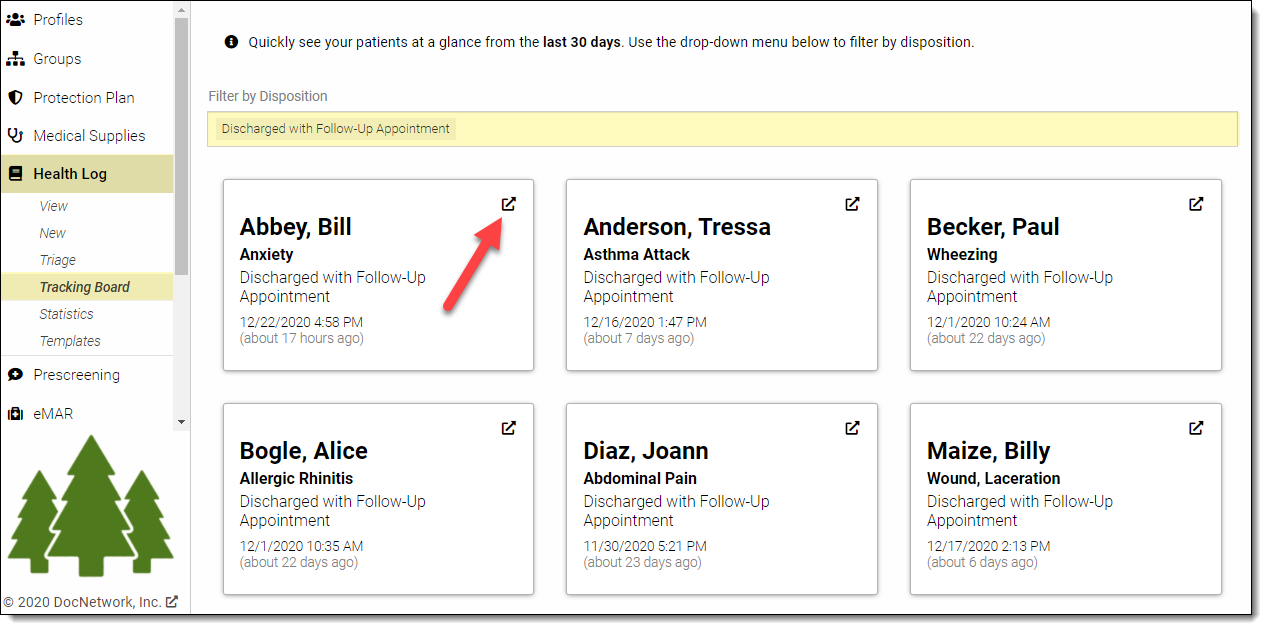The height and width of the screenshot is (630, 1267).
Task: Open the Statistics subpage
Action: click(x=67, y=314)
